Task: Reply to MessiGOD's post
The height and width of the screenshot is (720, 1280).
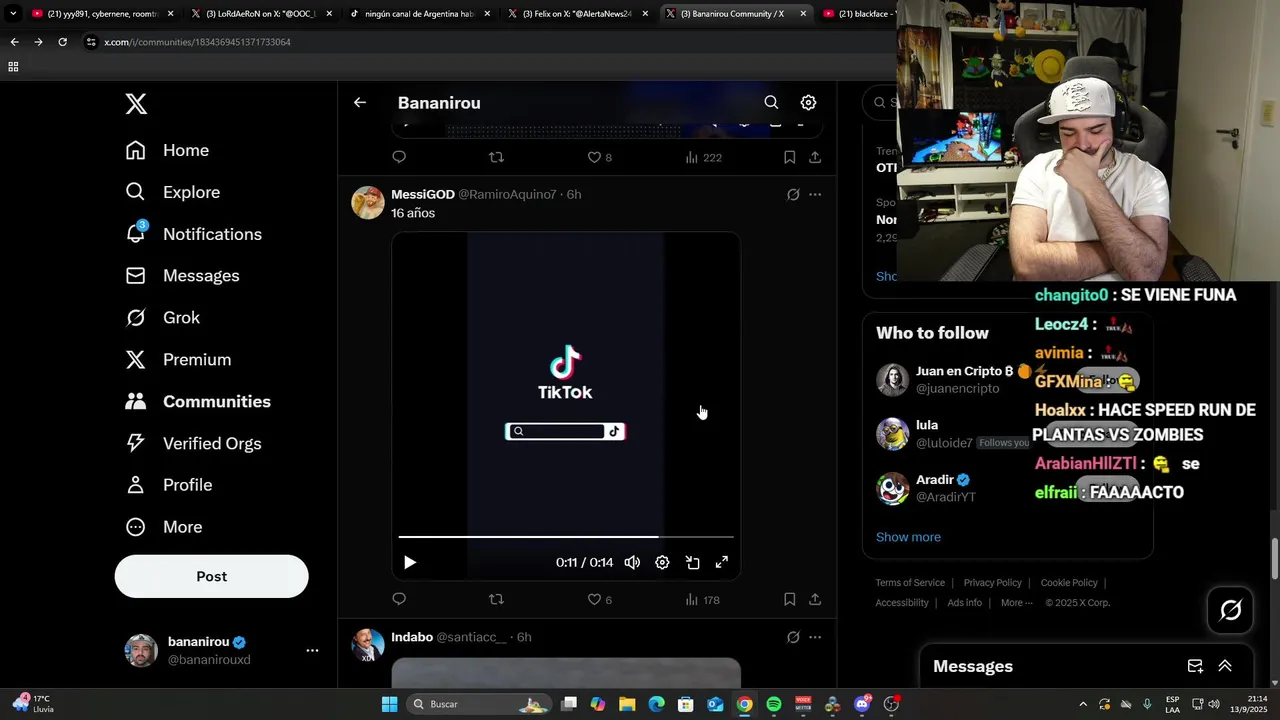Action: tap(399, 599)
